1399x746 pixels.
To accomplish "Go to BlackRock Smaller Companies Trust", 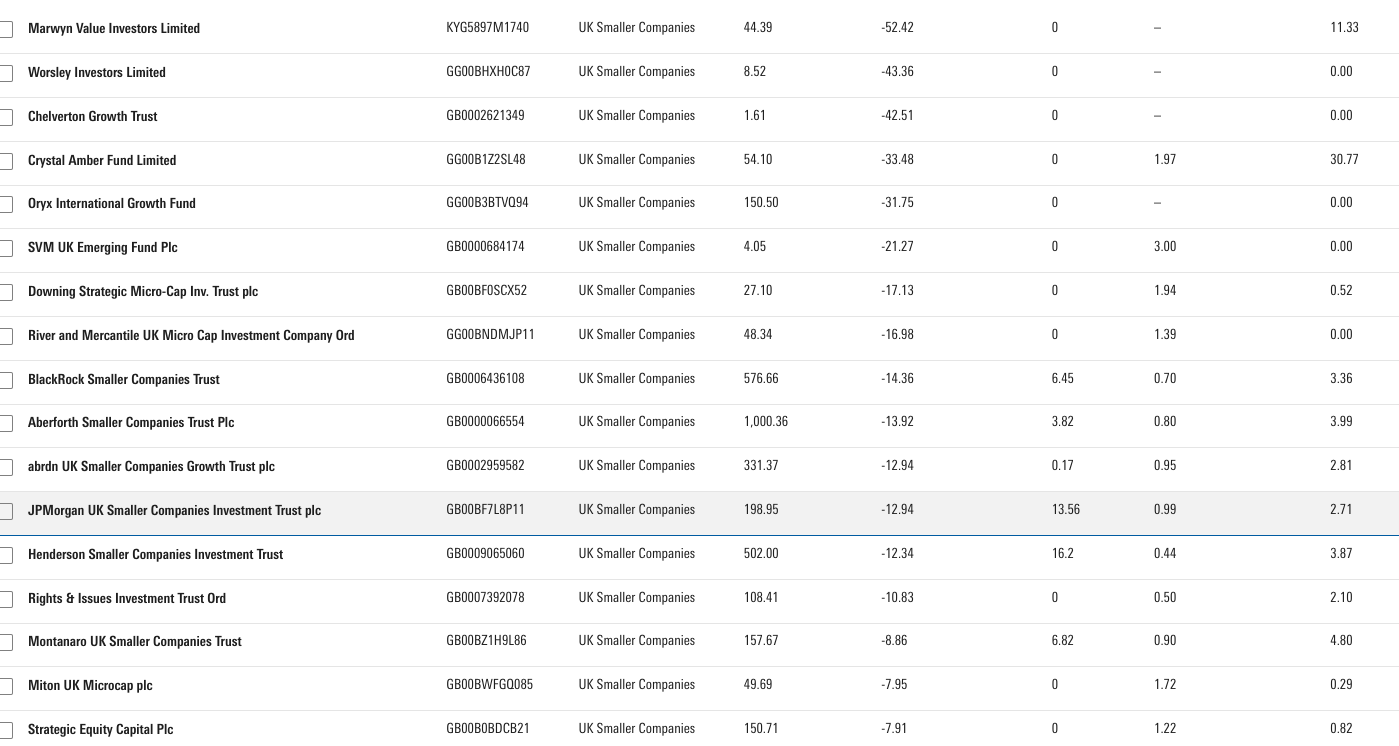I will pyautogui.click(x=124, y=379).
